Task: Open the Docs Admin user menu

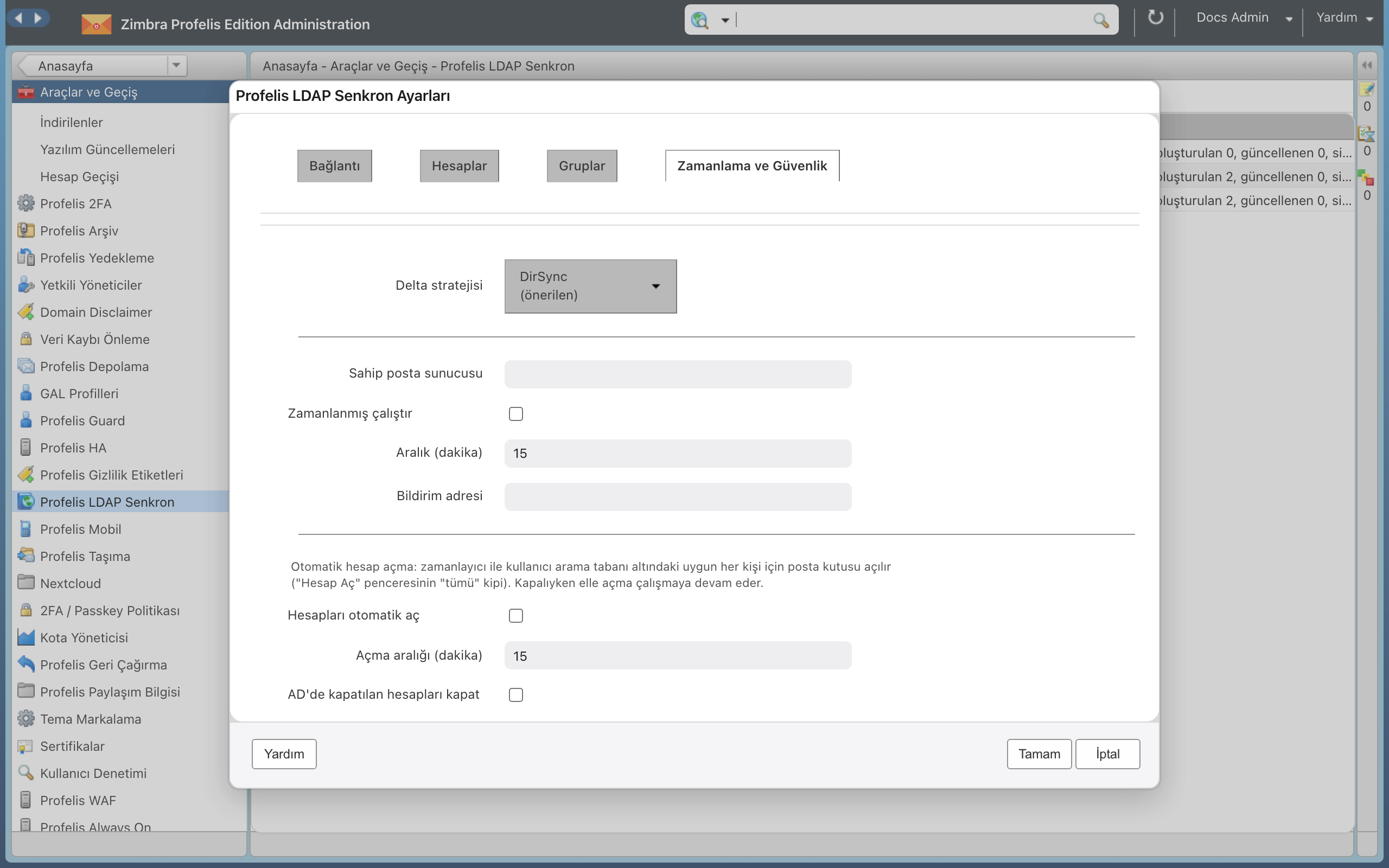Action: tap(1243, 18)
